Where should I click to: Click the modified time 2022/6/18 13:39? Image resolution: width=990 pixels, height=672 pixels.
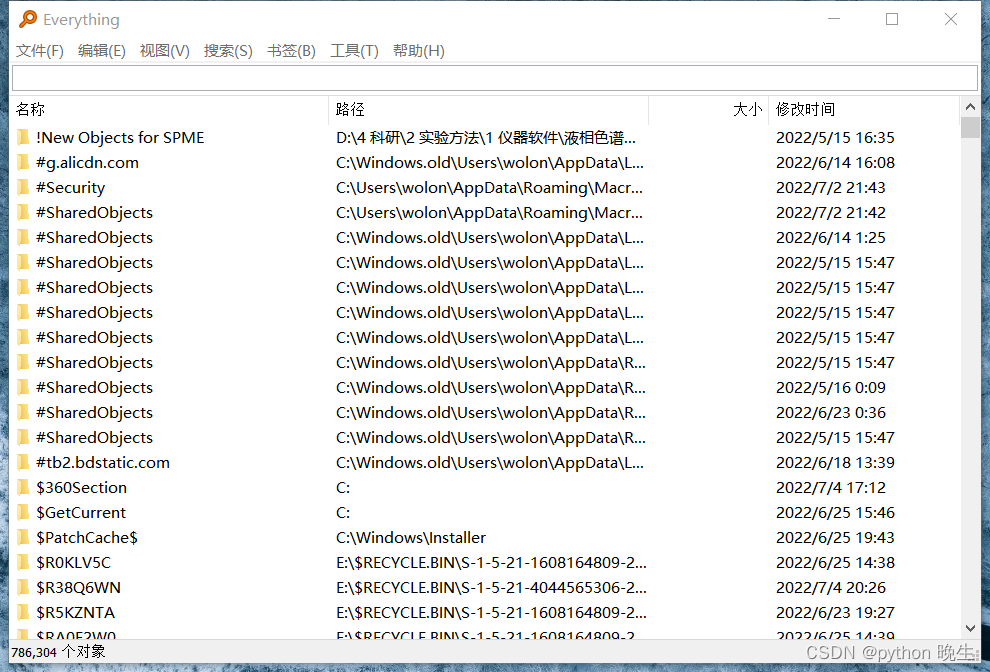point(835,462)
